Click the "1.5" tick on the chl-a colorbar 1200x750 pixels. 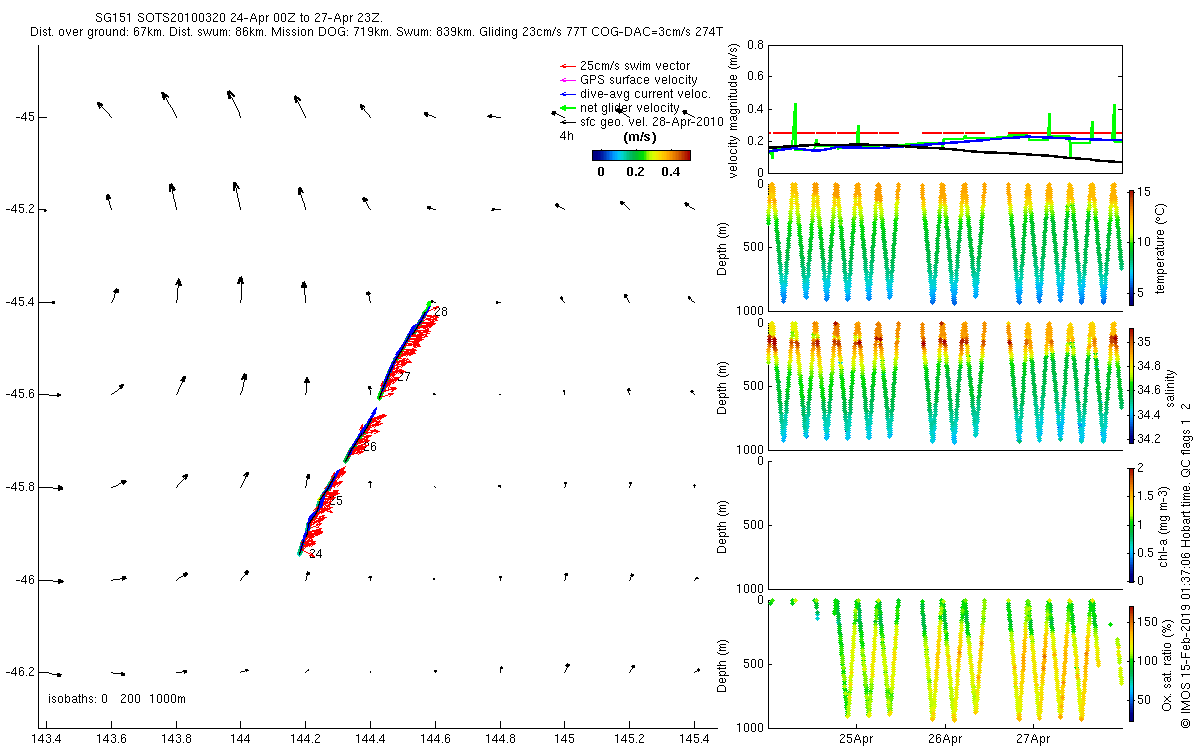coord(1148,496)
